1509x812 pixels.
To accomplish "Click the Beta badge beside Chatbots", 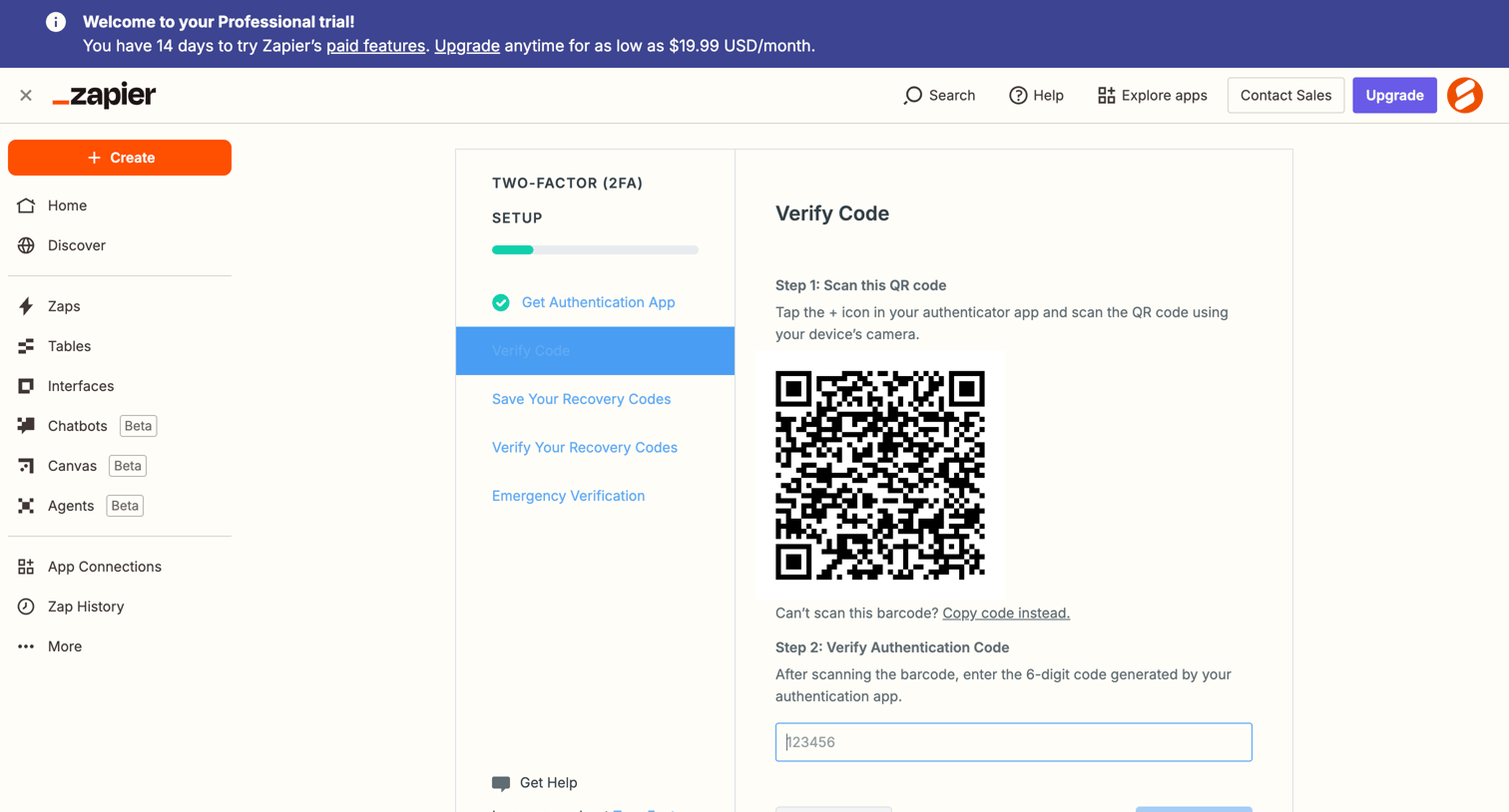I will (x=138, y=426).
